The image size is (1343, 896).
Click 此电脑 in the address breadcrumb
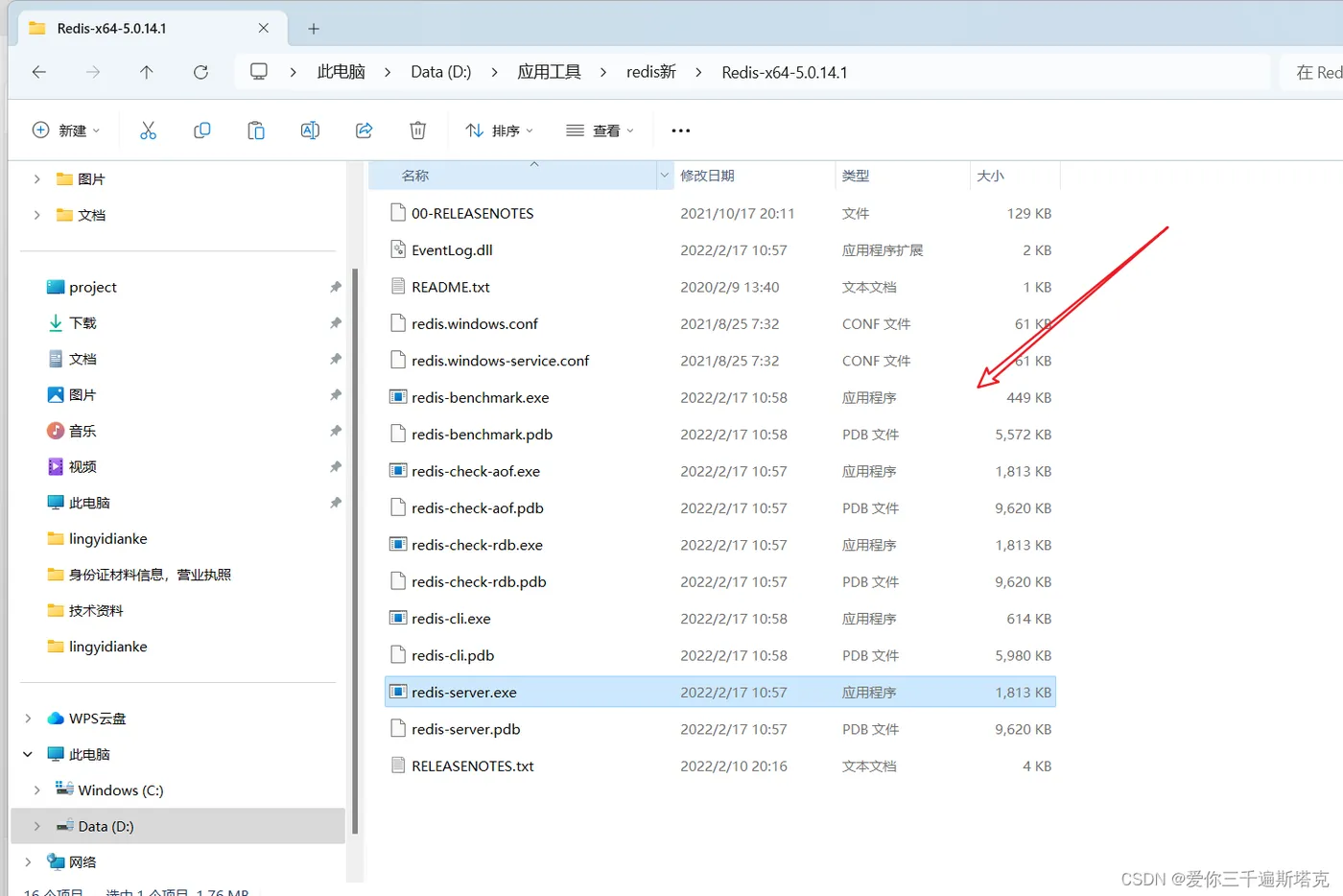point(342,72)
